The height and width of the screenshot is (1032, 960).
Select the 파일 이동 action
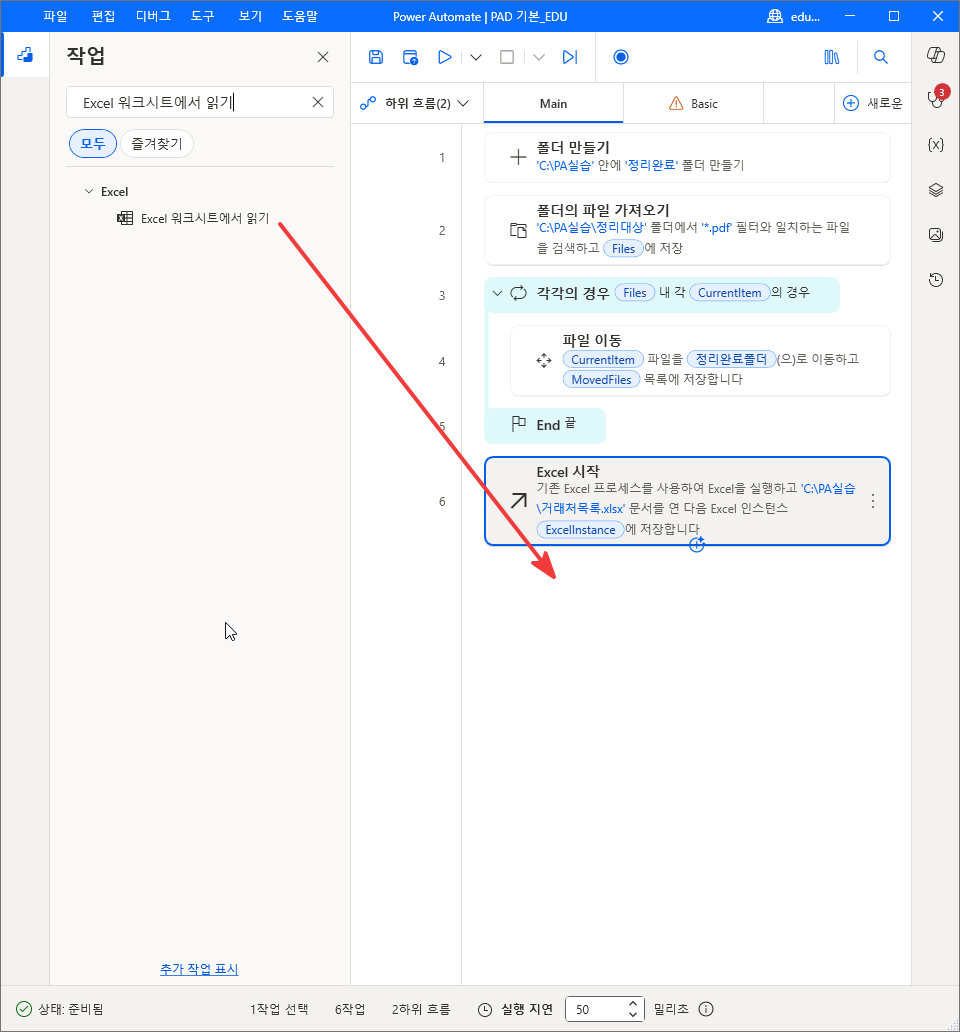click(x=700, y=361)
